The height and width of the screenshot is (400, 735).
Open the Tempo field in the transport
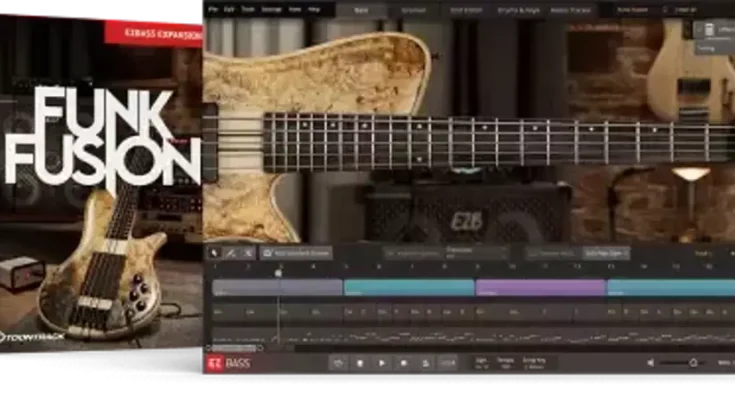(507, 363)
